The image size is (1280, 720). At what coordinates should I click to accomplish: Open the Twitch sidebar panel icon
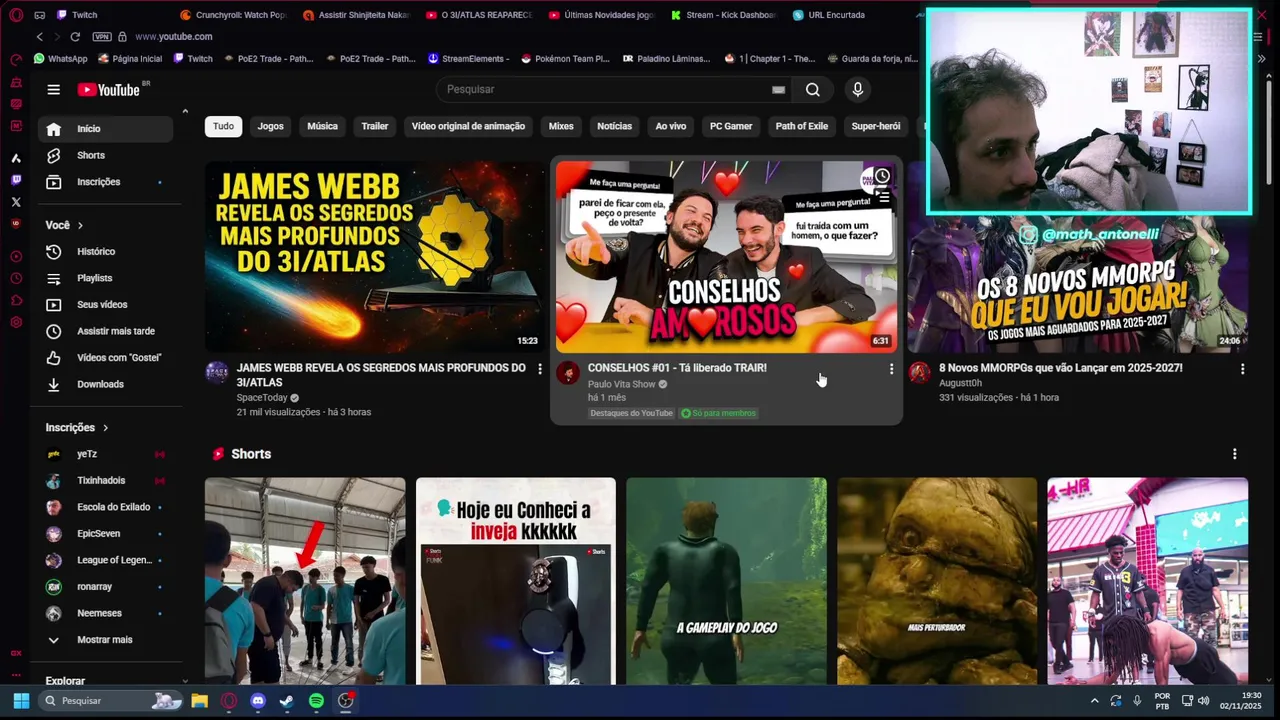pyautogui.click(x=16, y=180)
